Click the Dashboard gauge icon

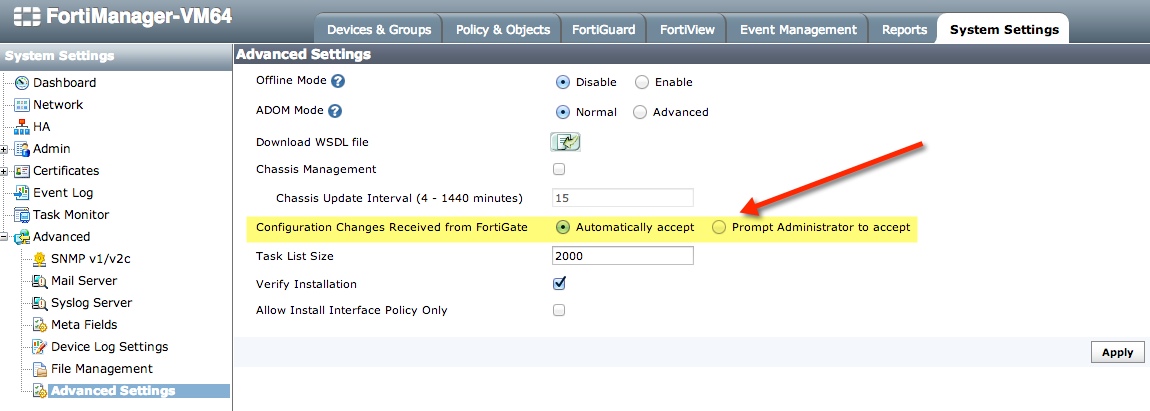tap(22, 83)
